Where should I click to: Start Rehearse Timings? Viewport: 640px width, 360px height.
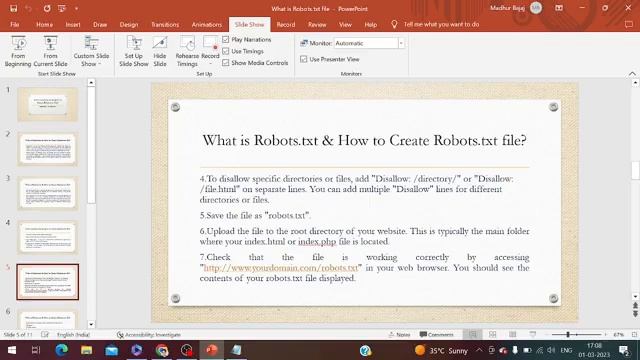[187, 51]
